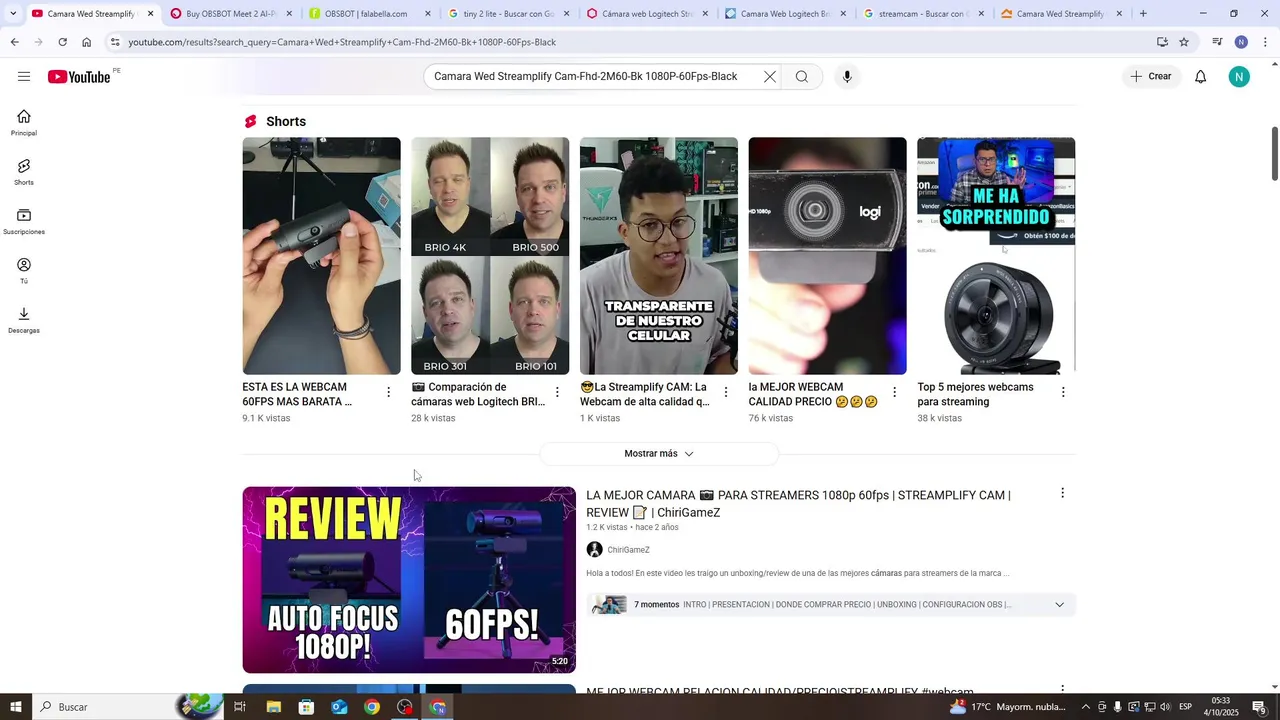The image size is (1280, 720).
Task: Open the La Streamplify CAM short title
Action: coord(645,394)
